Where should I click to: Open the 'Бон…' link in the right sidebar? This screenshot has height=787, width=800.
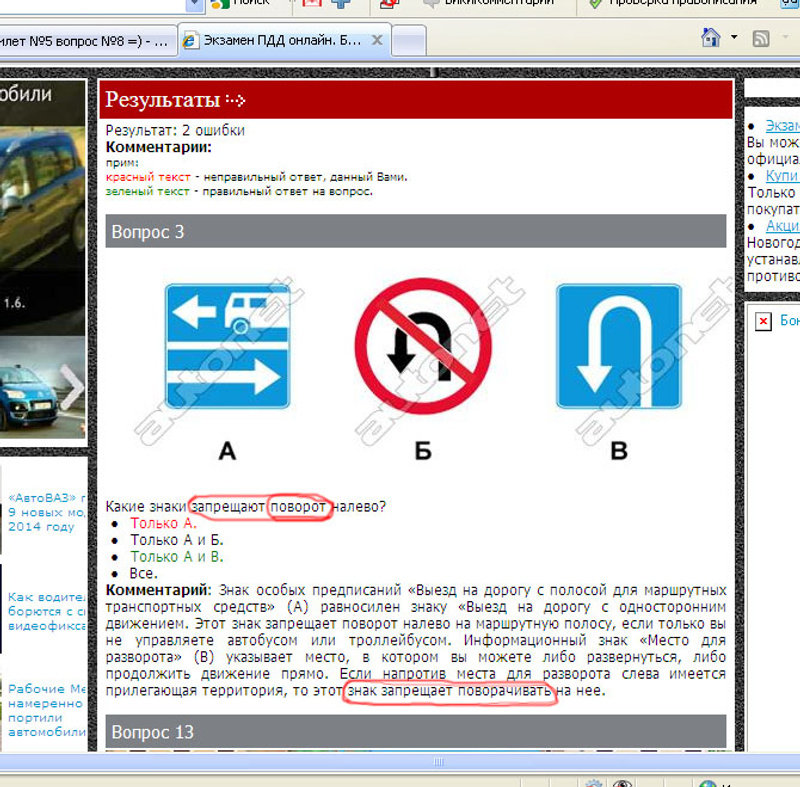click(790, 320)
